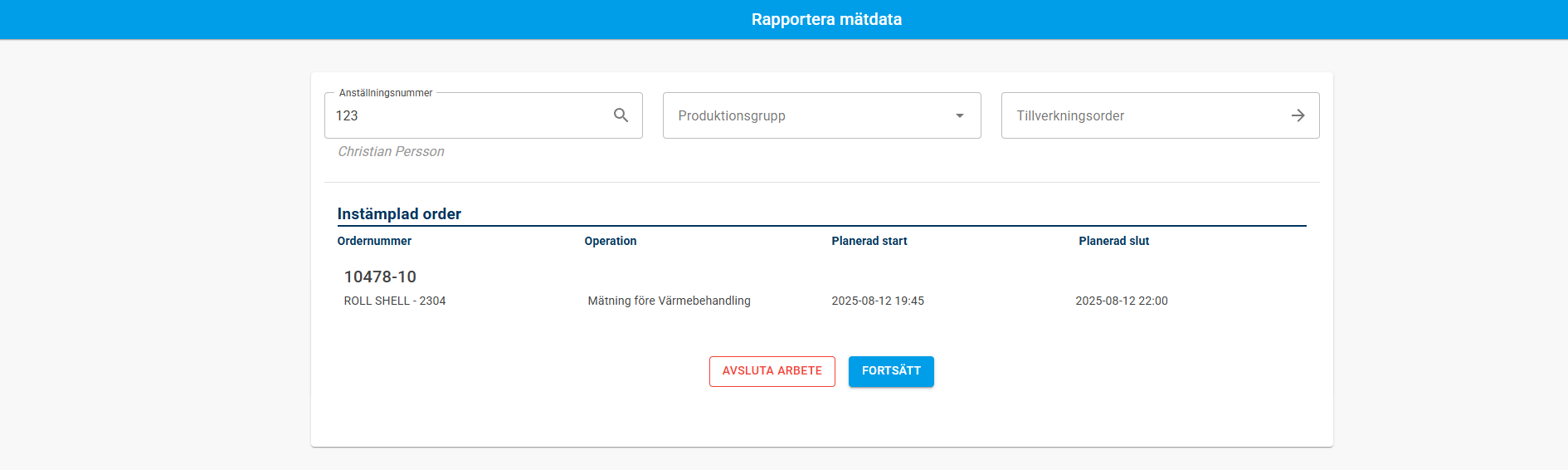This screenshot has width=1568, height=470.
Task: Click the Rapportera mätdata page title
Action: [826, 19]
